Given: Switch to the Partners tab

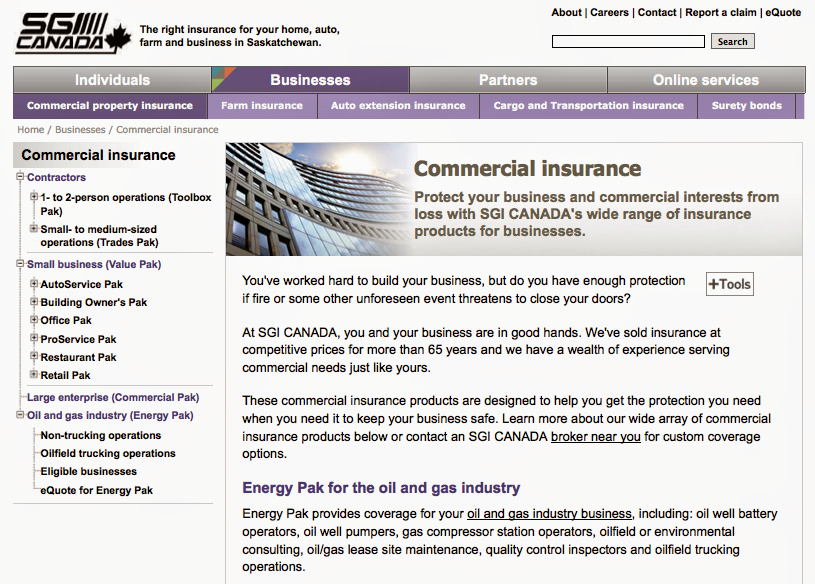Looking at the screenshot, I should click(x=508, y=79).
